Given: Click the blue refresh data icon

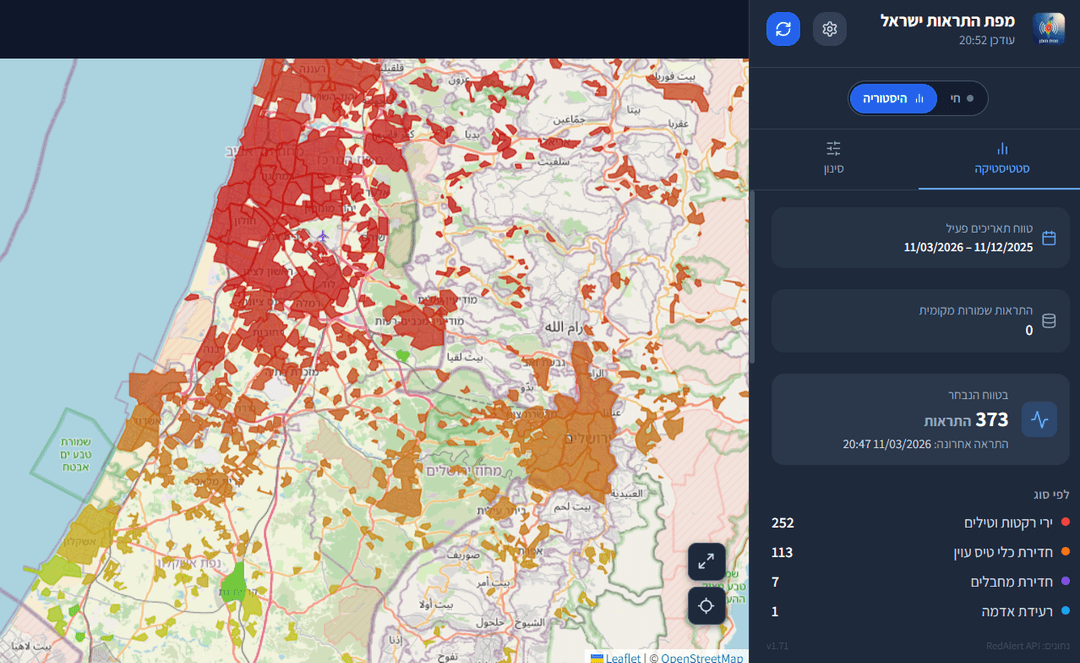Looking at the screenshot, I should coord(783,29).
